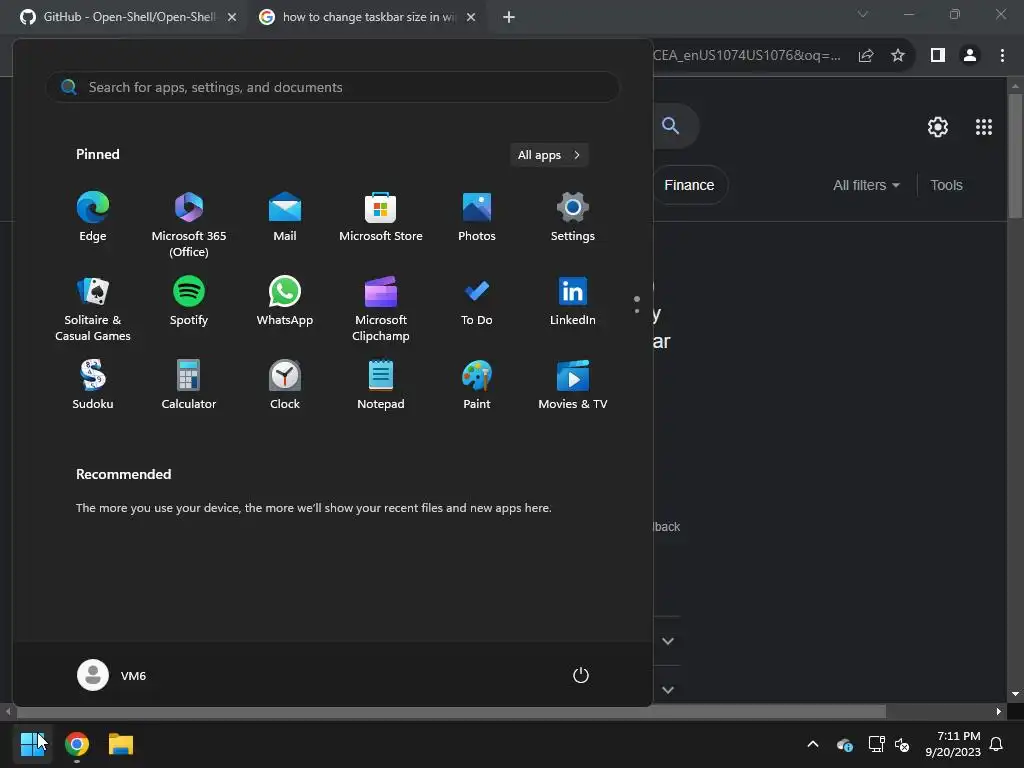Open Chrome three-dot menu
The width and height of the screenshot is (1024, 768).
coord(1002,56)
